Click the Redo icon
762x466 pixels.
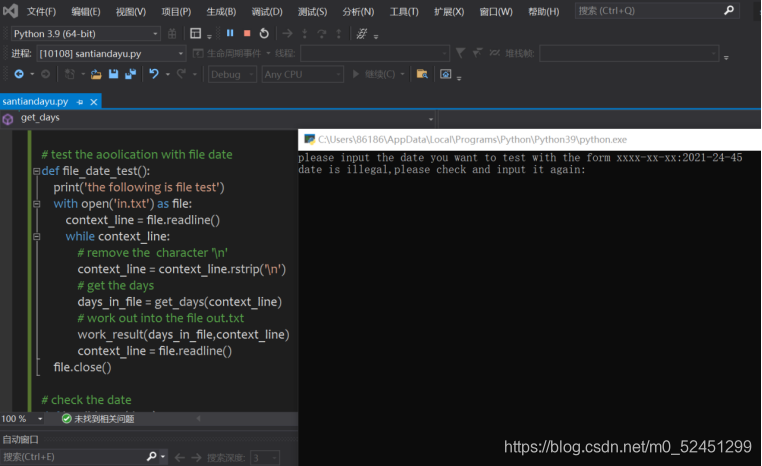181,74
